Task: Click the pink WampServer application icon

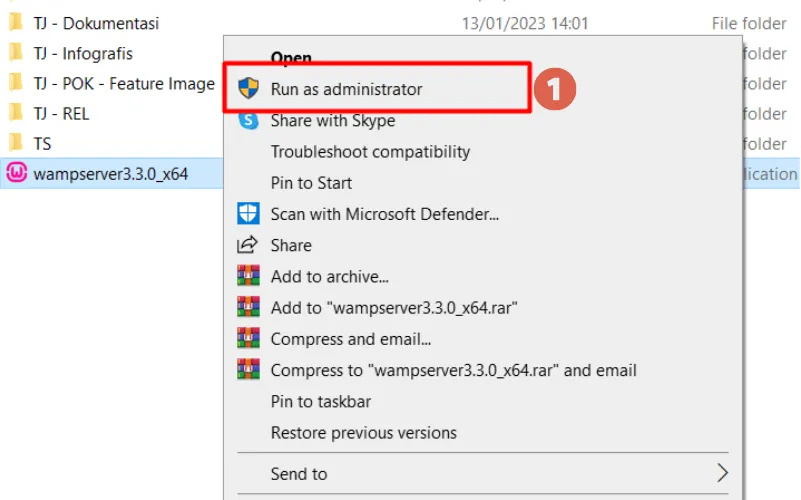Action: (16, 173)
